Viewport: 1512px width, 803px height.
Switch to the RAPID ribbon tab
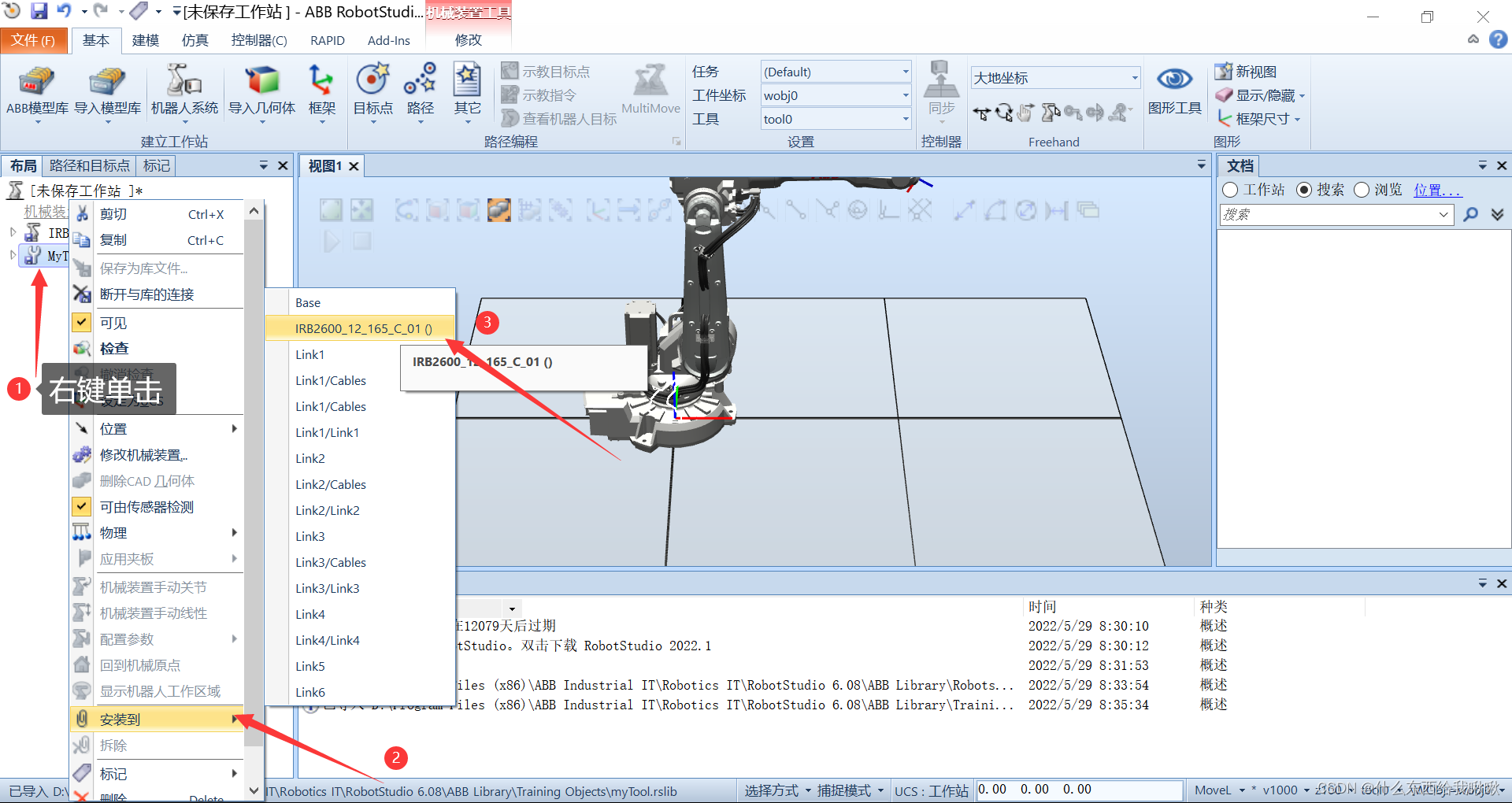pos(327,40)
